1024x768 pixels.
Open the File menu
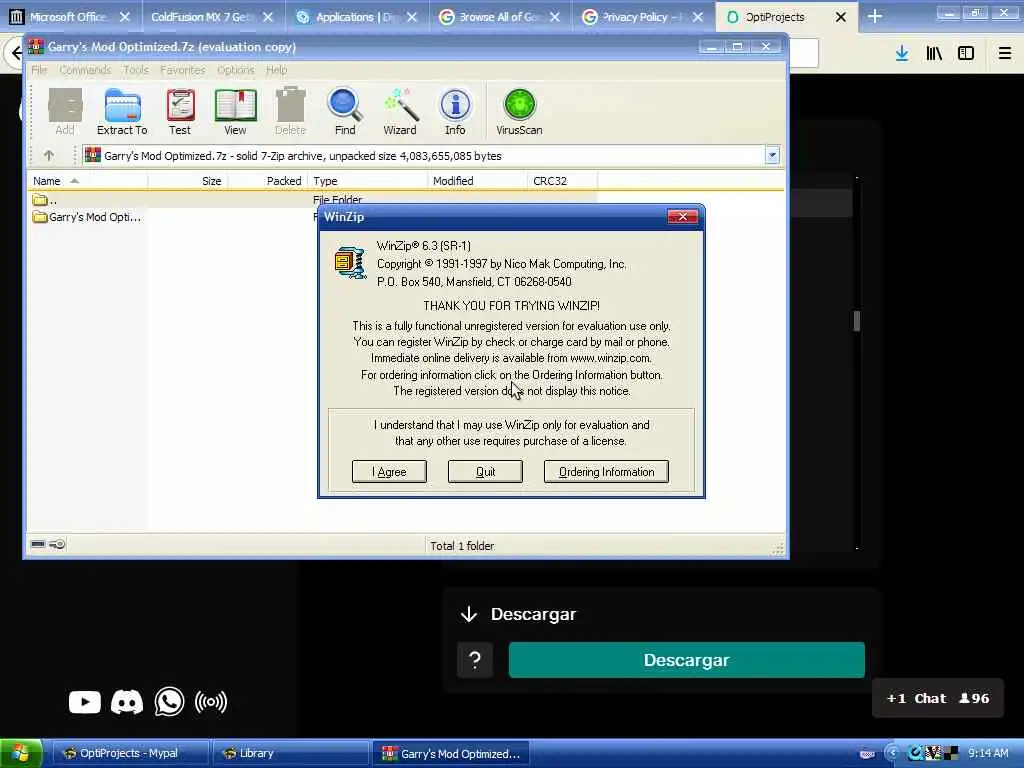39,70
